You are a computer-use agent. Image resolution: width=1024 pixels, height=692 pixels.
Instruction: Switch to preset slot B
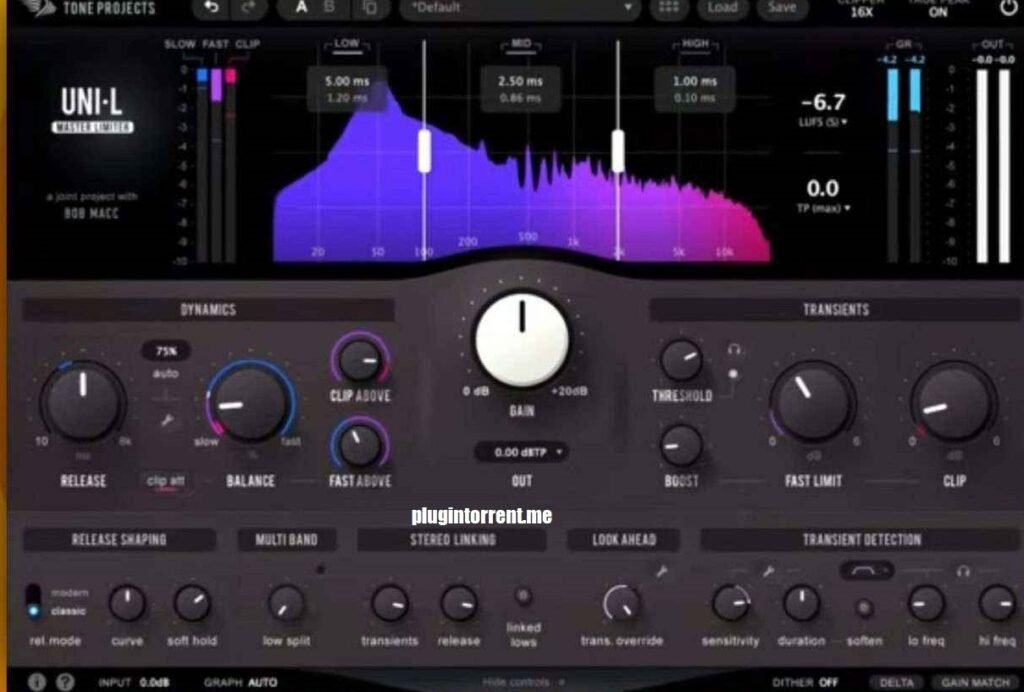point(329,8)
